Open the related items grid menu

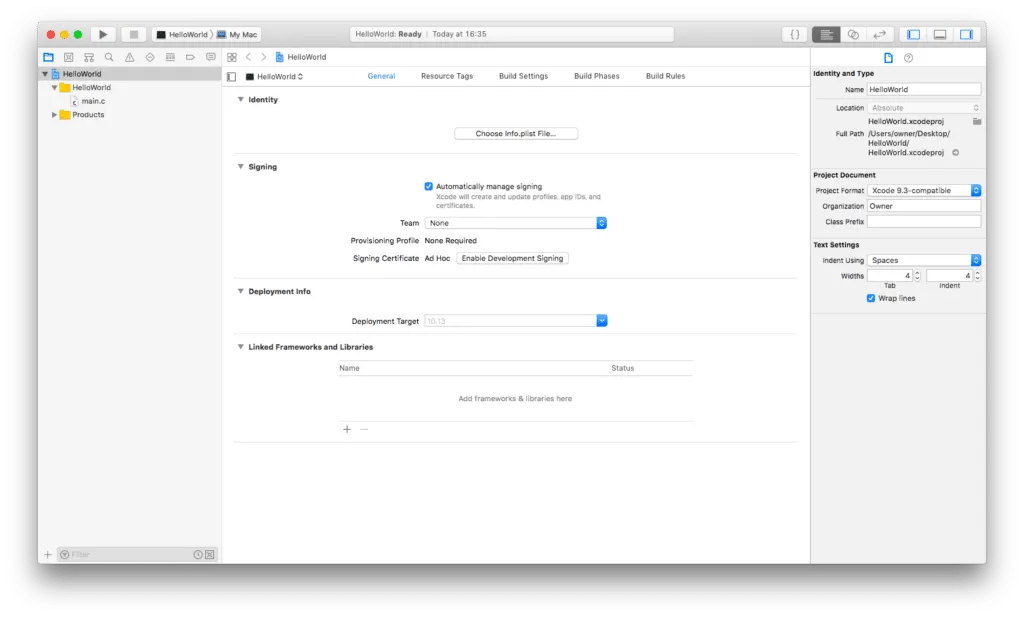(x=232, y=57)
